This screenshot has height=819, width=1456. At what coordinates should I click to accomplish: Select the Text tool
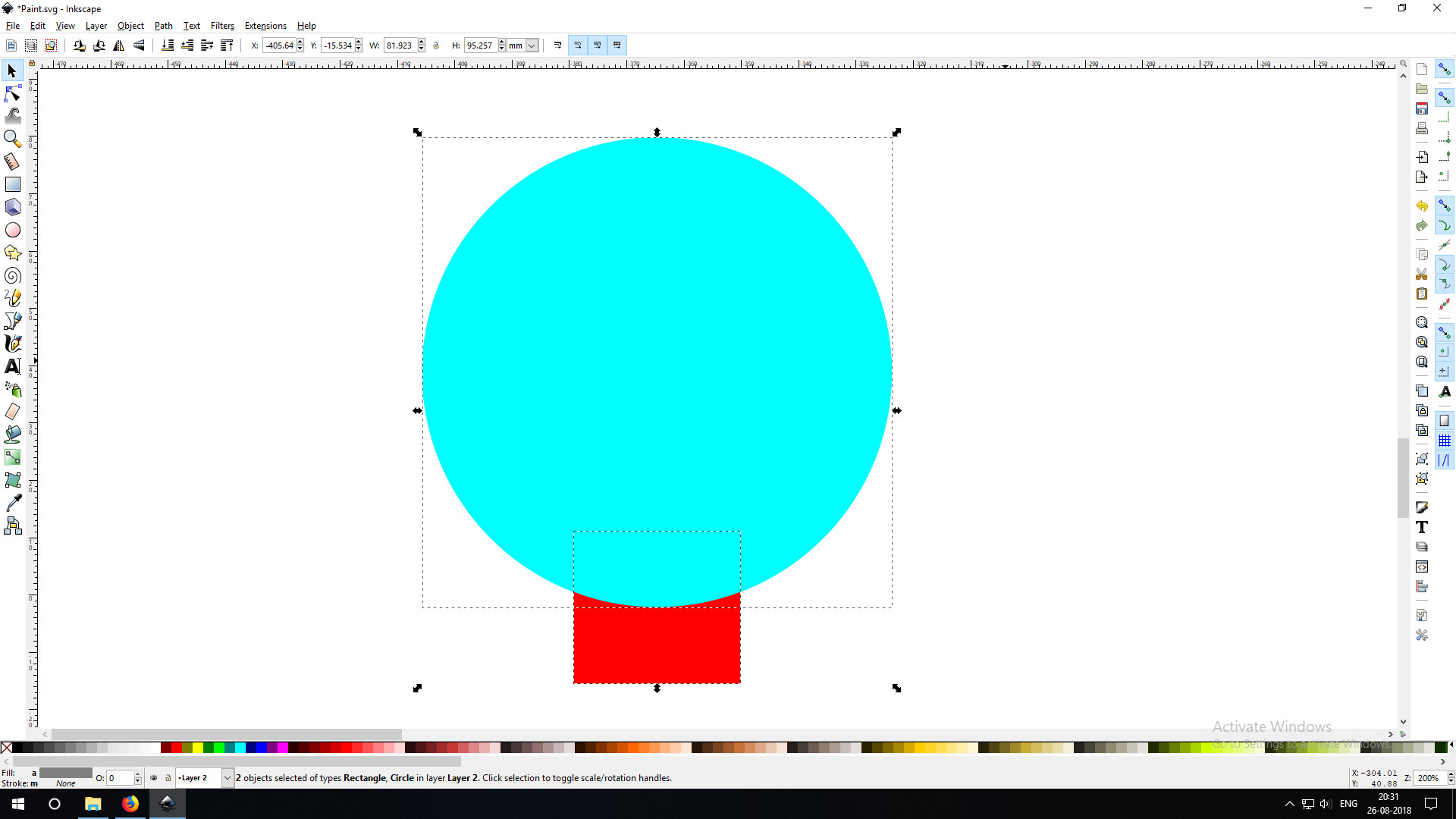coord(12,366)
